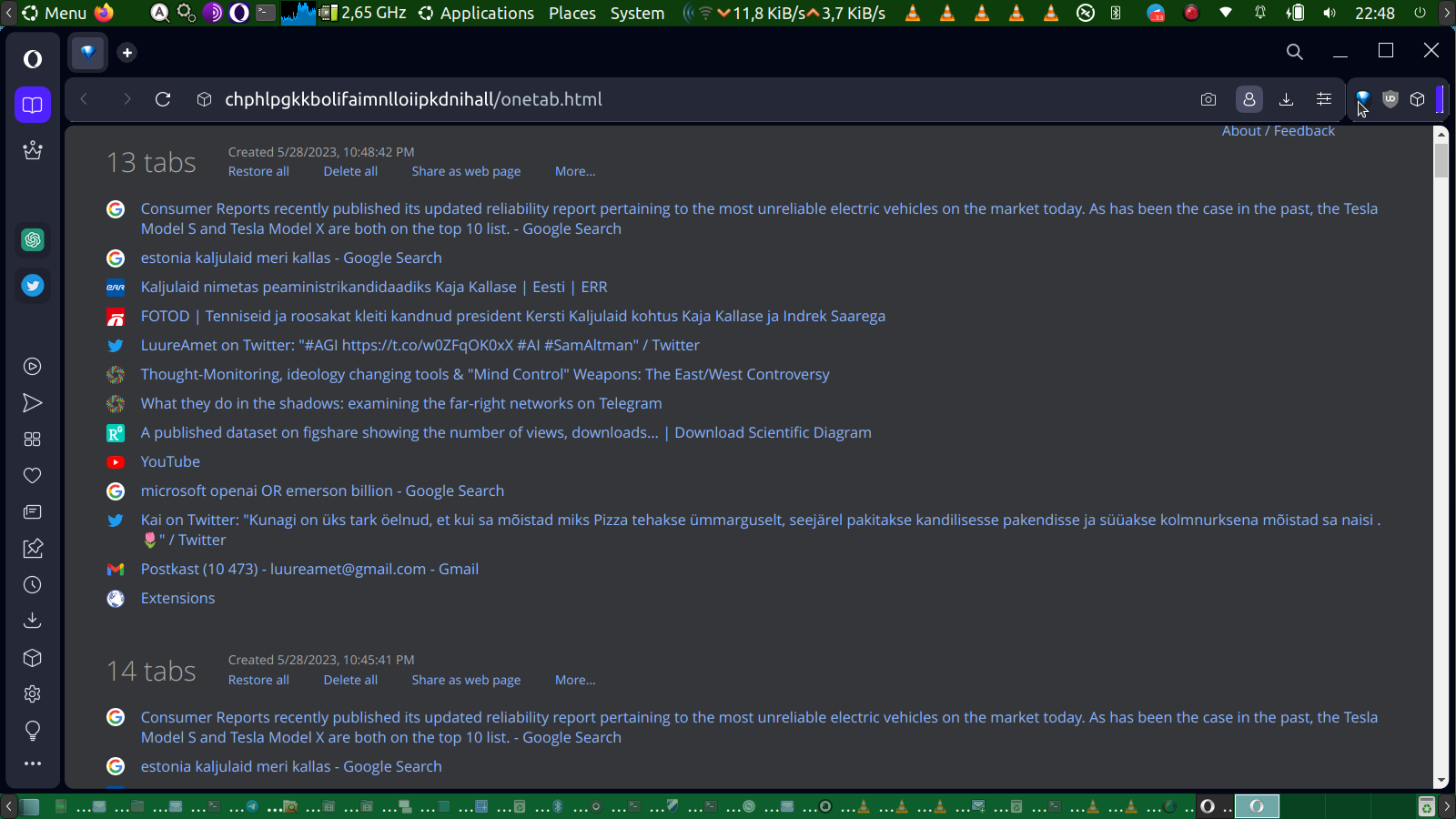Open the Opera main menu logo
The width and height of the screenshot is (1456, 819).
(33, 59)
